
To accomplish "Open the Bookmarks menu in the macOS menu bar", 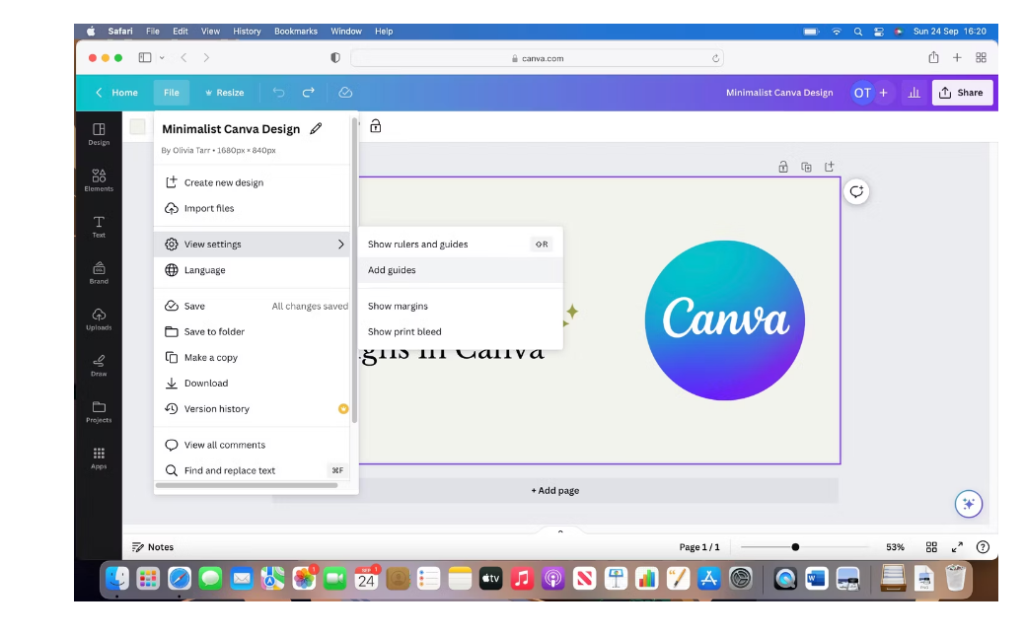I will click(x=296, y=31).
